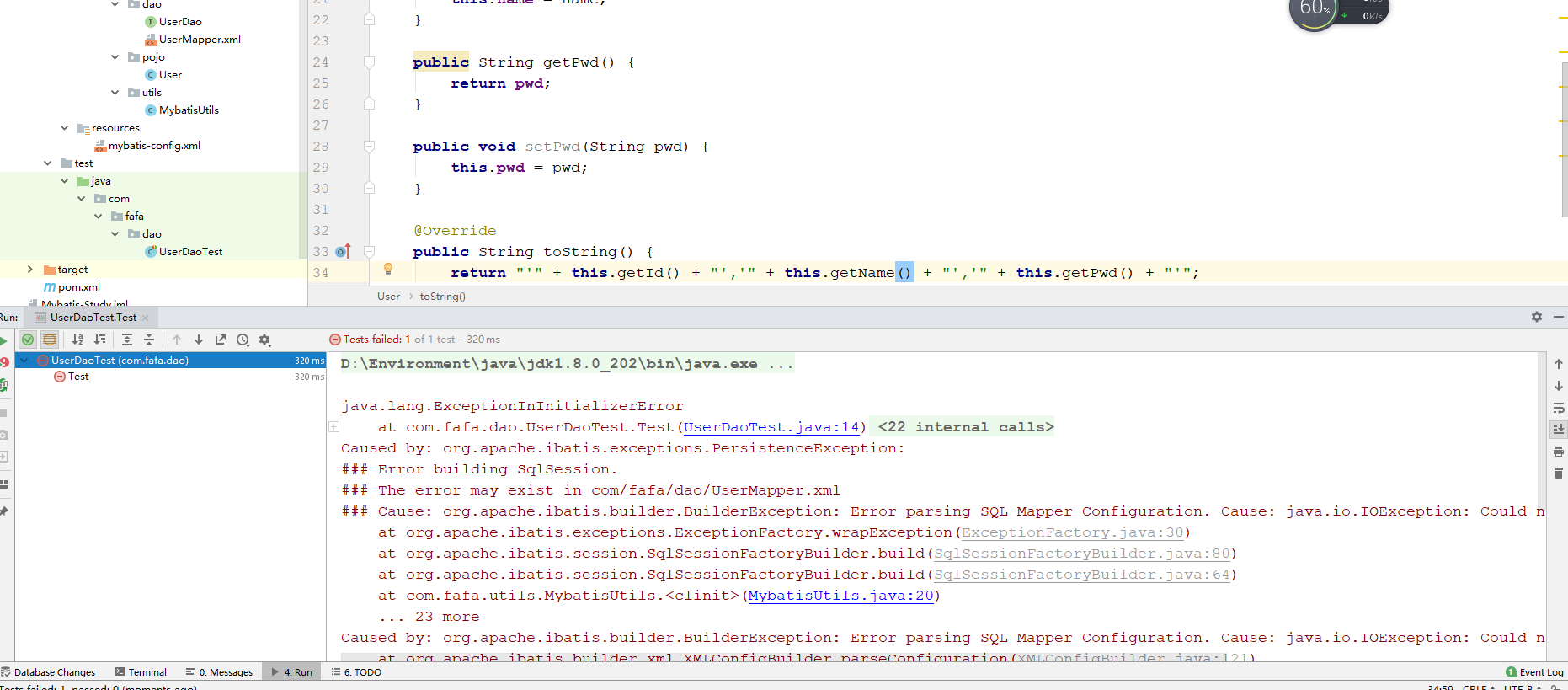1568x690 pixels.
Task: Expand the 22 internal calls fold in the console
Action: pos(334,427)
